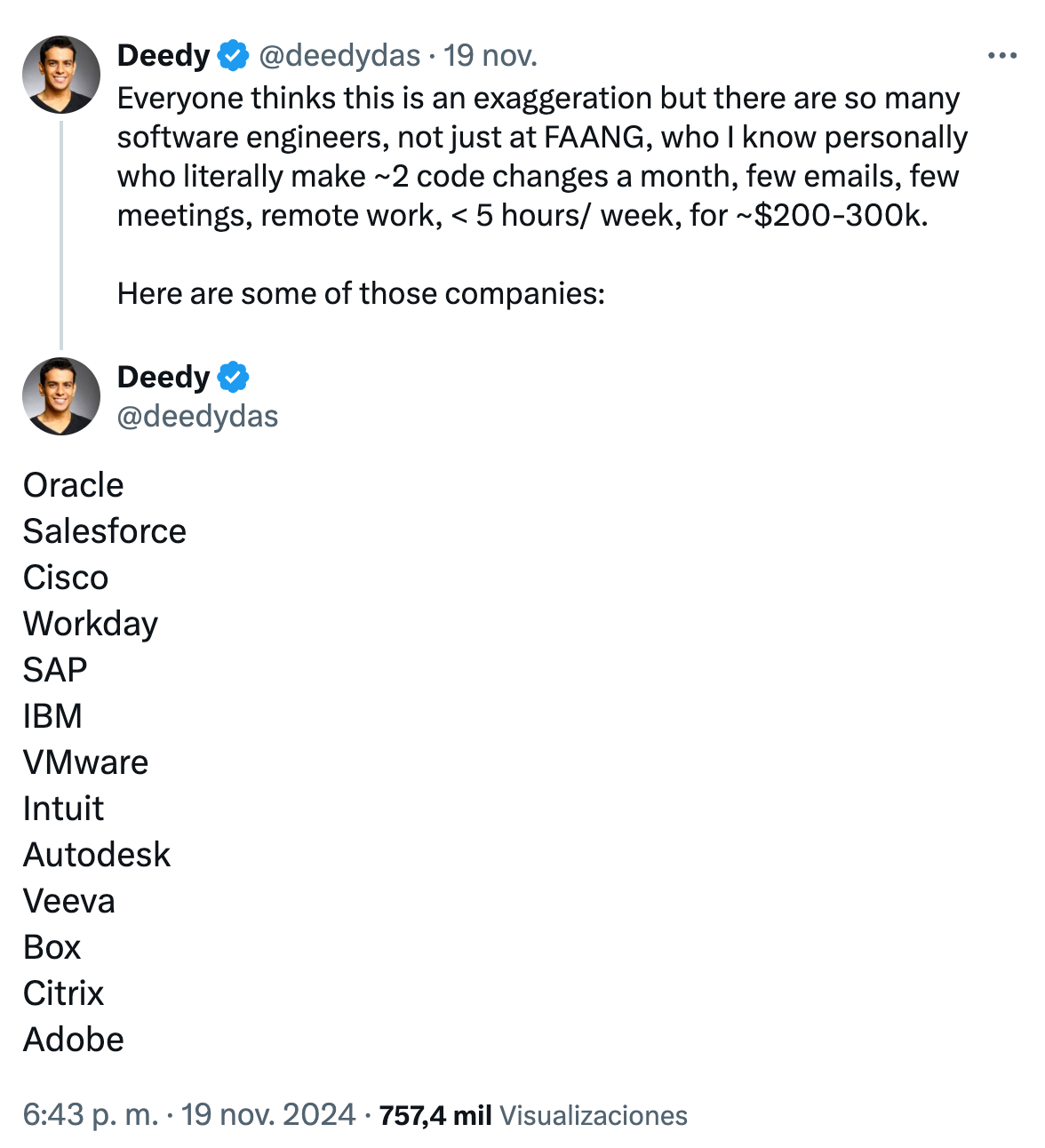Click the 19 nov. date of first tweet
Image resolution: width=1045 pixels, height=1148 pixels.
click(491, 55)
